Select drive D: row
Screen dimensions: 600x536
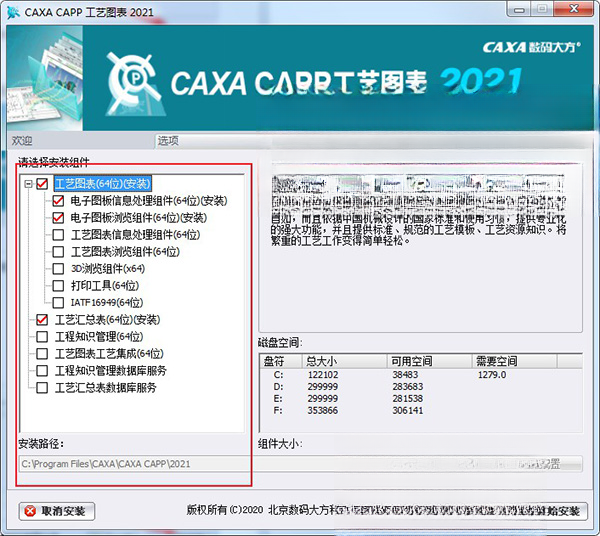click(421, 386)
